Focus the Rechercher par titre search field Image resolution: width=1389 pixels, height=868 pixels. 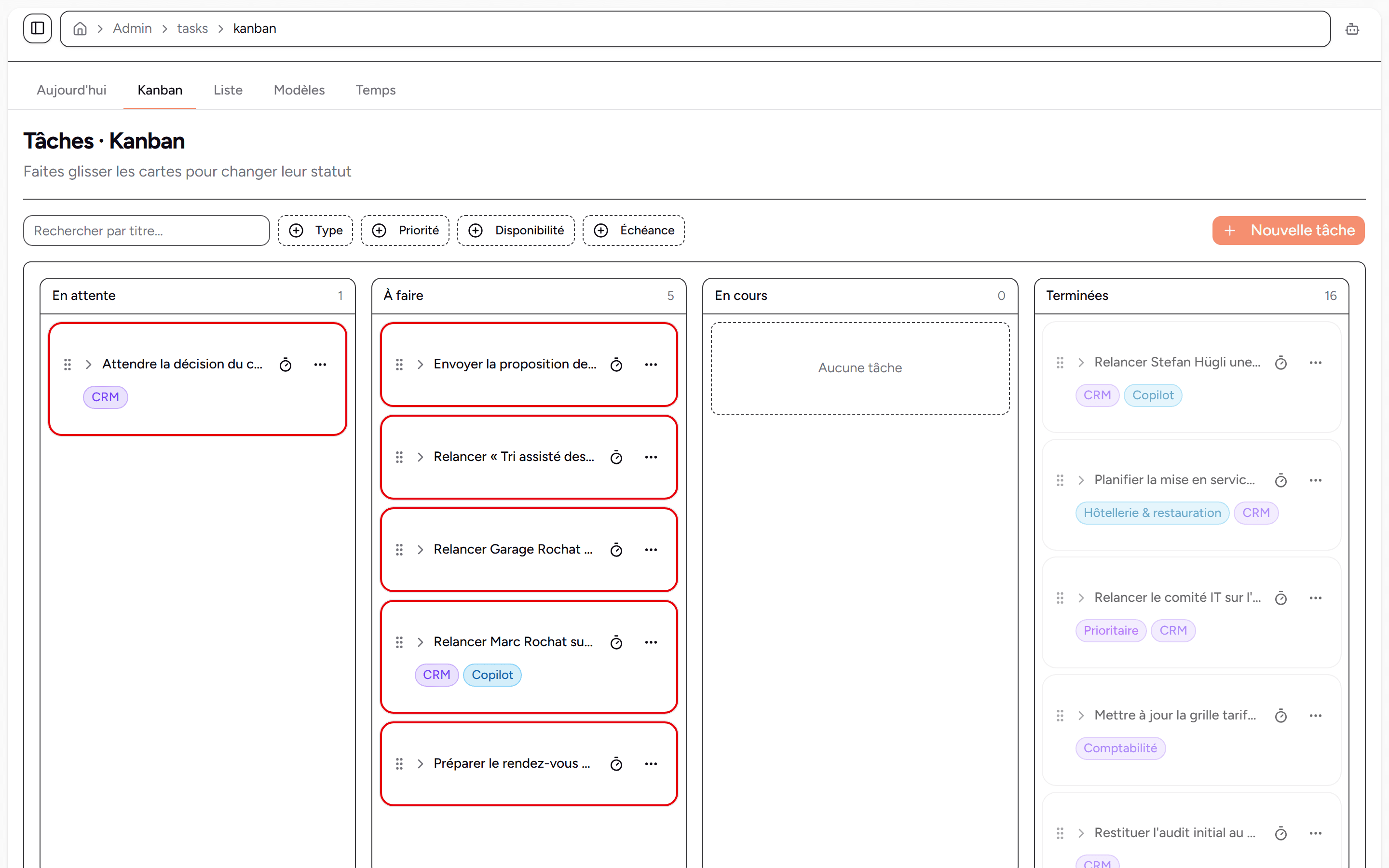click(x=146, y=231)
